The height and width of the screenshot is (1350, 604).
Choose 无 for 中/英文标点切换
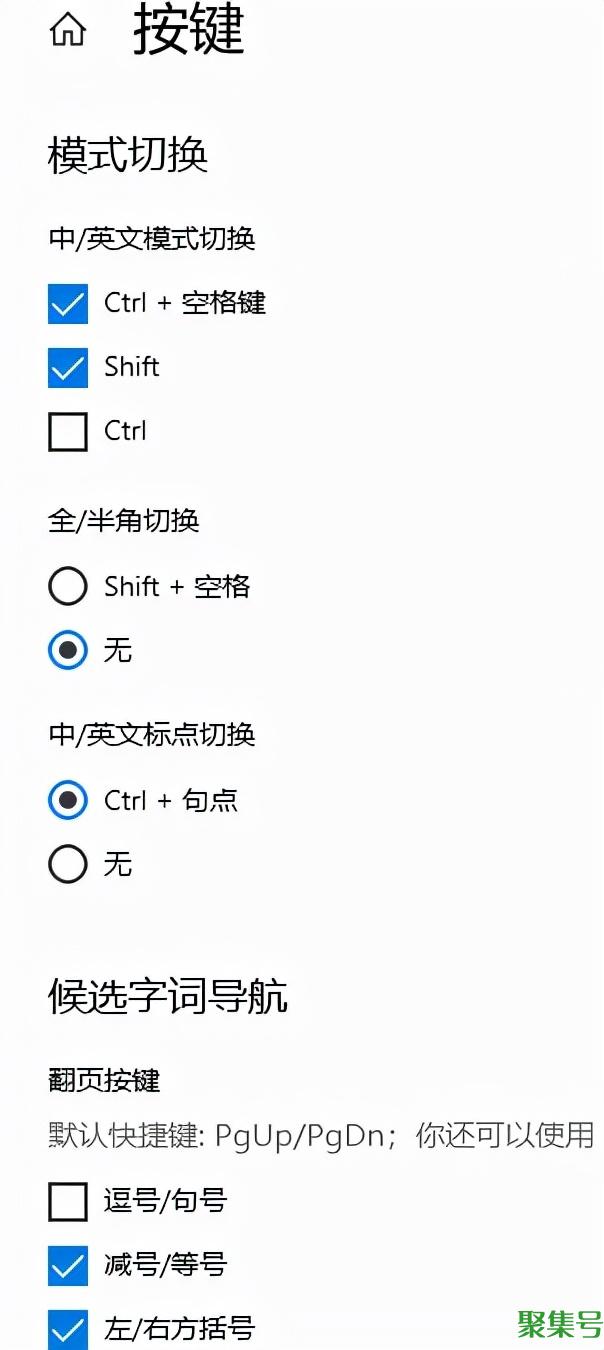click(67, 864)
